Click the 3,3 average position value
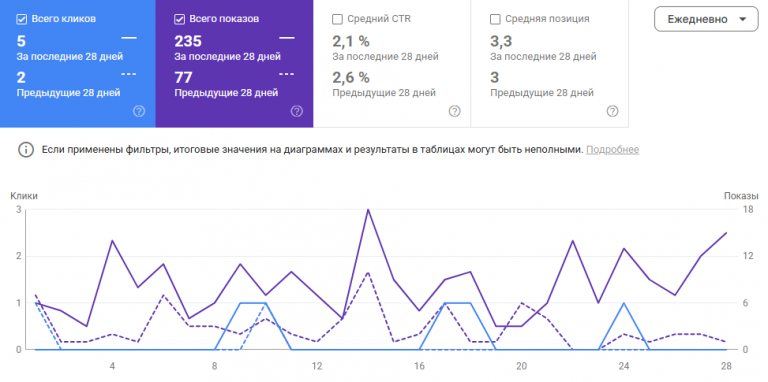The height and width of the screenshot is (382, 768). click(501, 41)
